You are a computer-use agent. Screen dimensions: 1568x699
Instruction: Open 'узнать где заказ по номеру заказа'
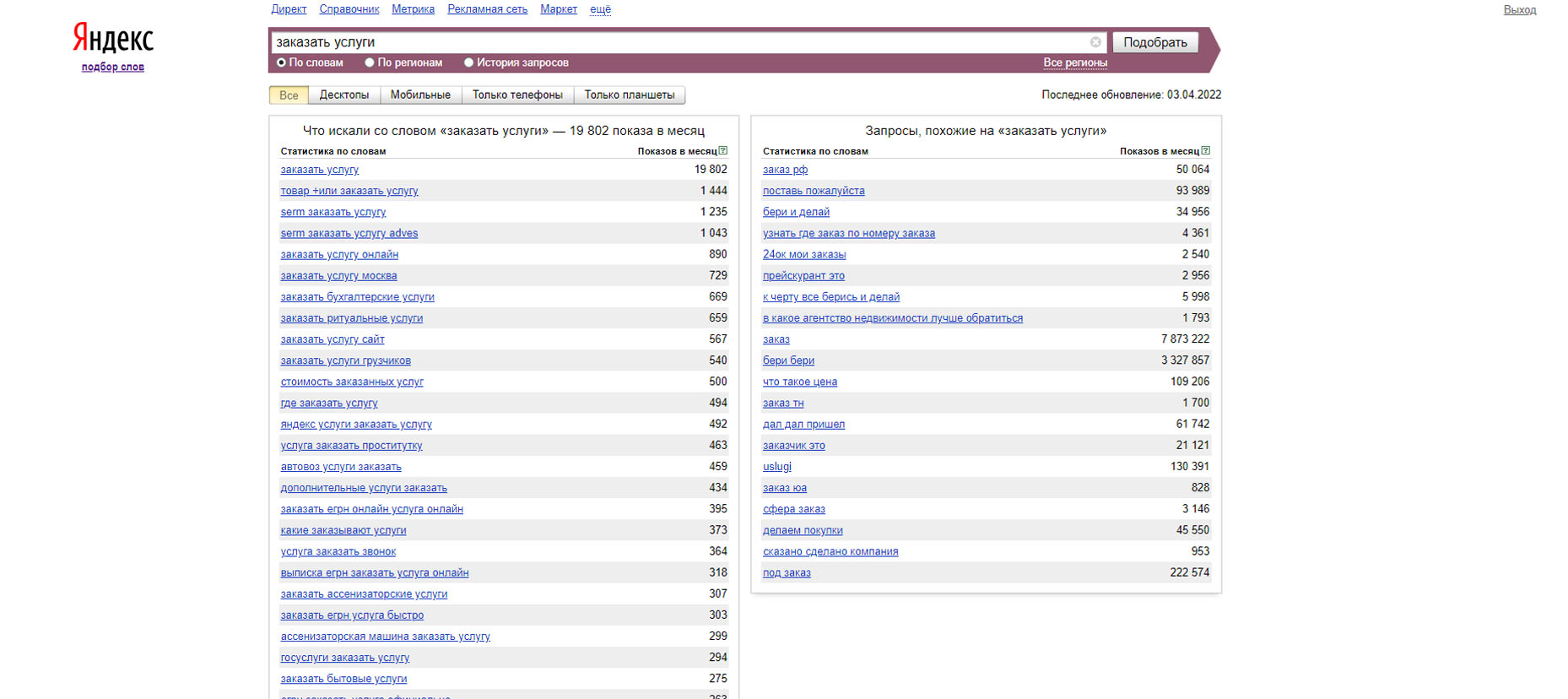(849, 233)
